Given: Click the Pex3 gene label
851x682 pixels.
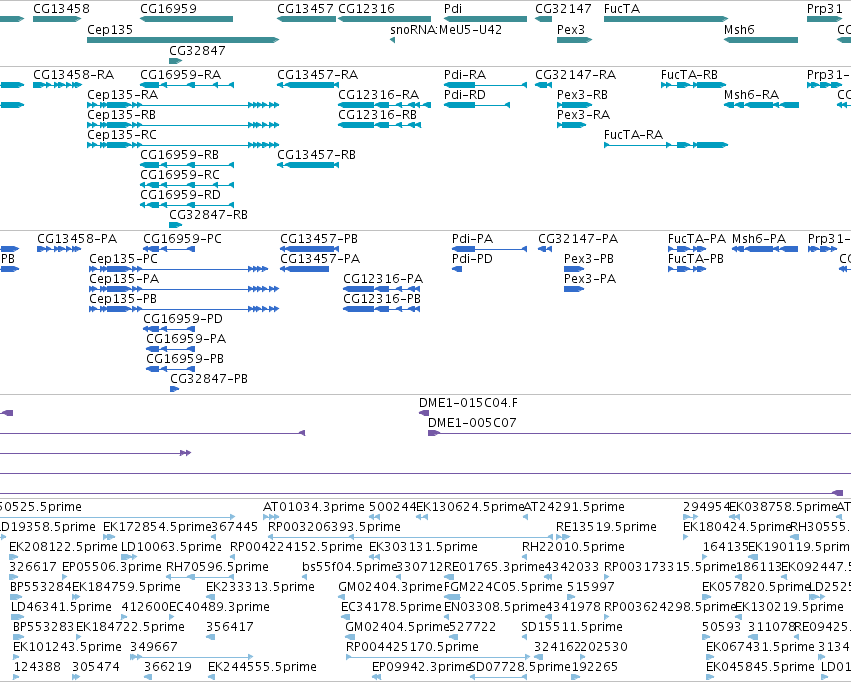Looking at the screenshot, I should point(571,30).
